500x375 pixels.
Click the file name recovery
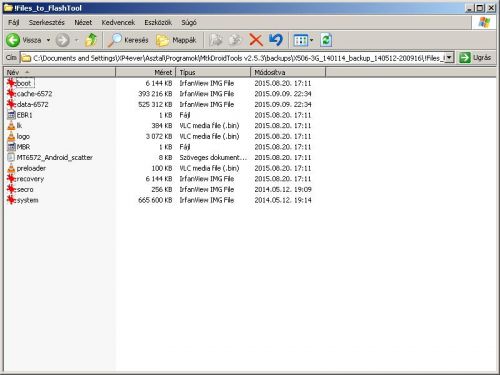point(30,179)
